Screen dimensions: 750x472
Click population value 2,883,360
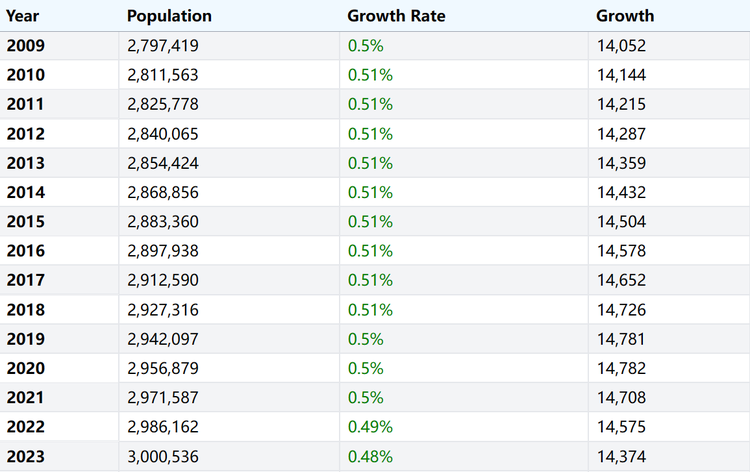tap(163, 221)
